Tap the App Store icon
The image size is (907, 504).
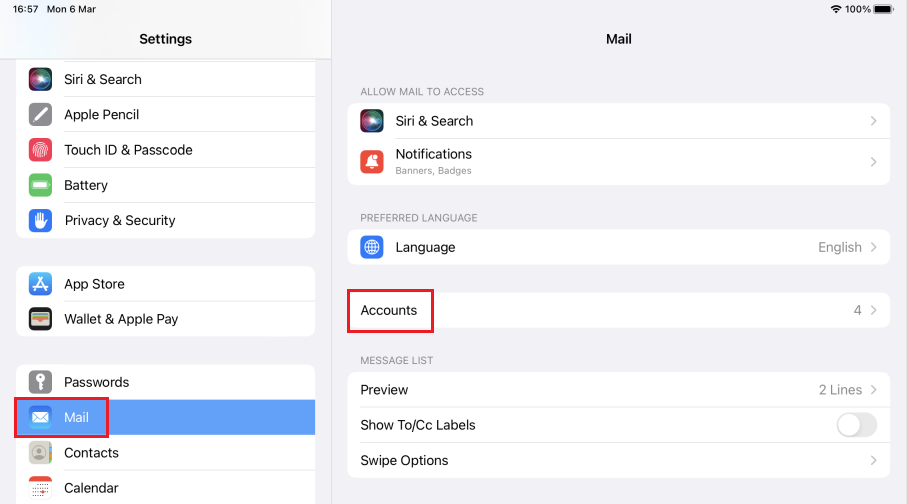40,284
